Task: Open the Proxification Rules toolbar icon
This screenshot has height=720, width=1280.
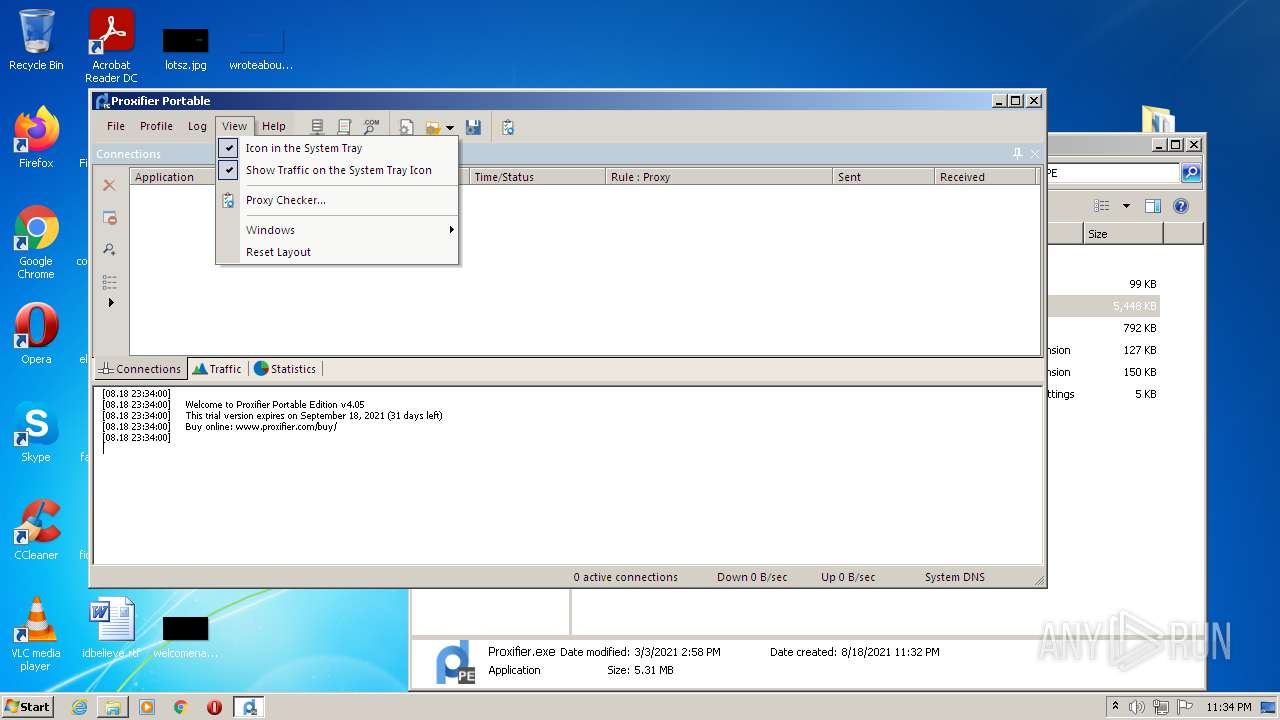Action: click(x=344, y=127)
